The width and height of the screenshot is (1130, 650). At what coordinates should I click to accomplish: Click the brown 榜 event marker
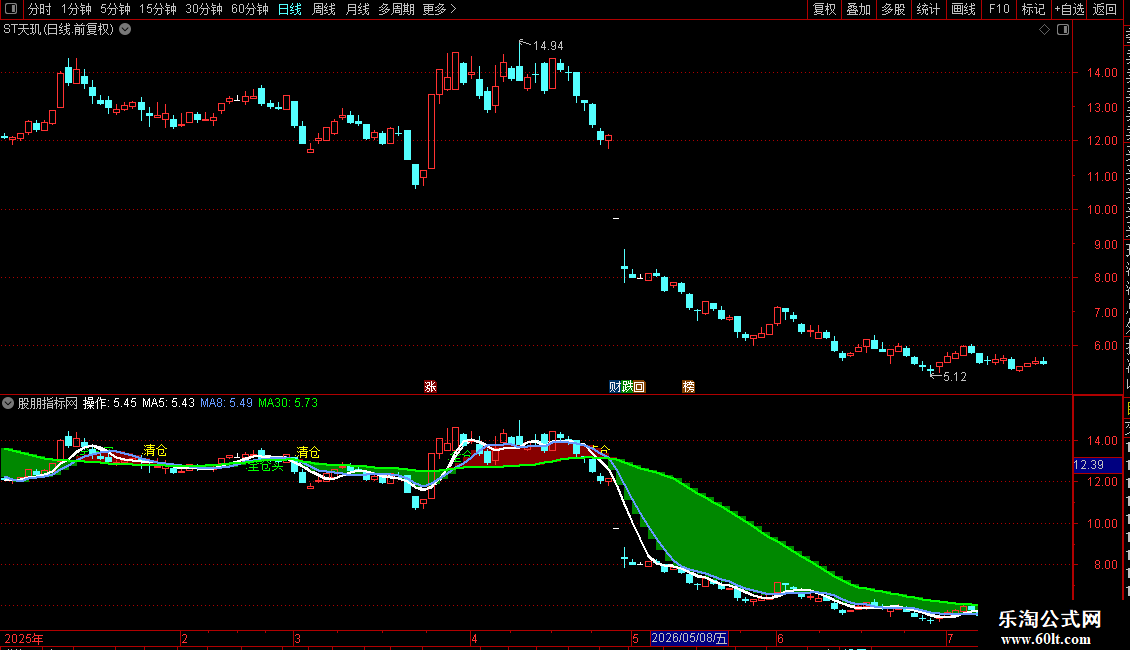coord(688,387)
